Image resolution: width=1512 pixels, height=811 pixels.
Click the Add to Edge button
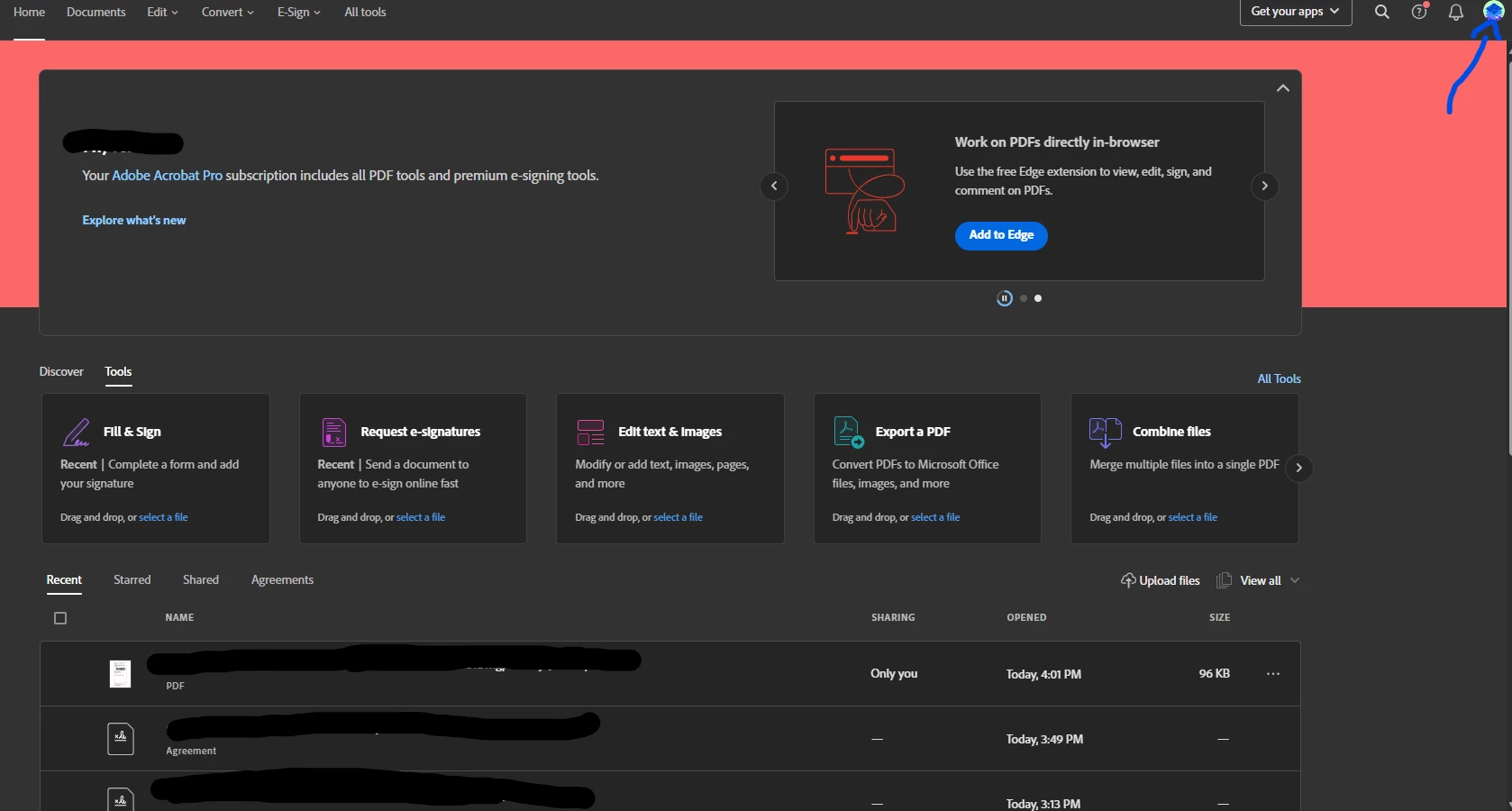point(1001,235)
